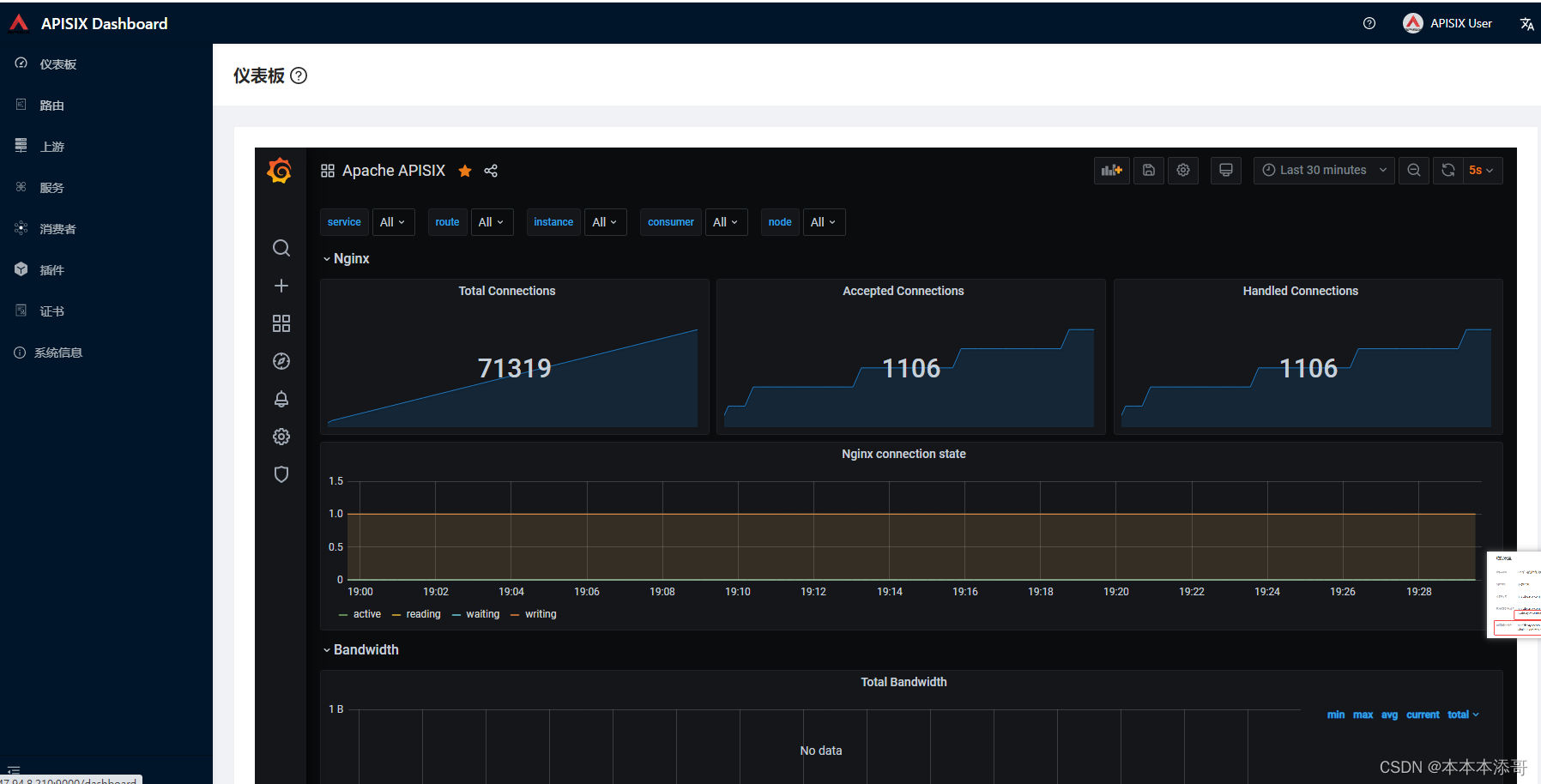Click the floating thumbnail at right edge
1541x784 pixels.
(1514, 594)
